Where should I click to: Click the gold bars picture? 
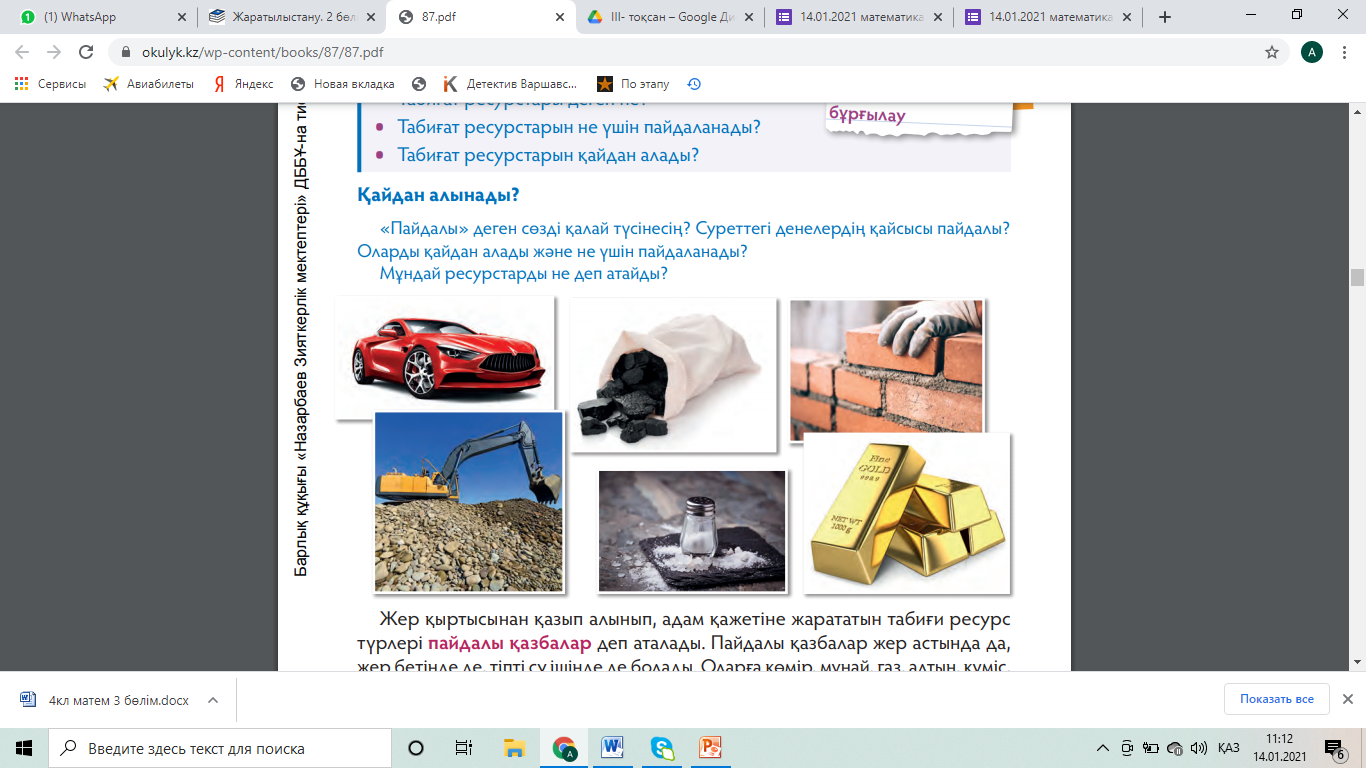(x=906, y=513)
